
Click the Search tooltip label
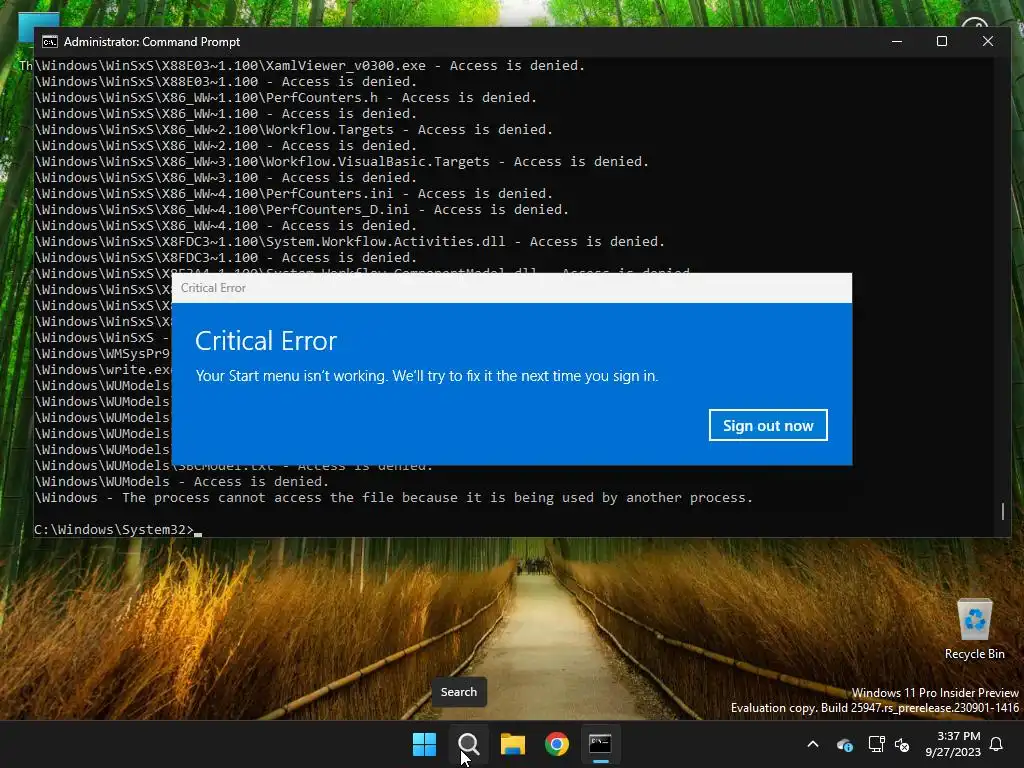(x=458, y=692)
